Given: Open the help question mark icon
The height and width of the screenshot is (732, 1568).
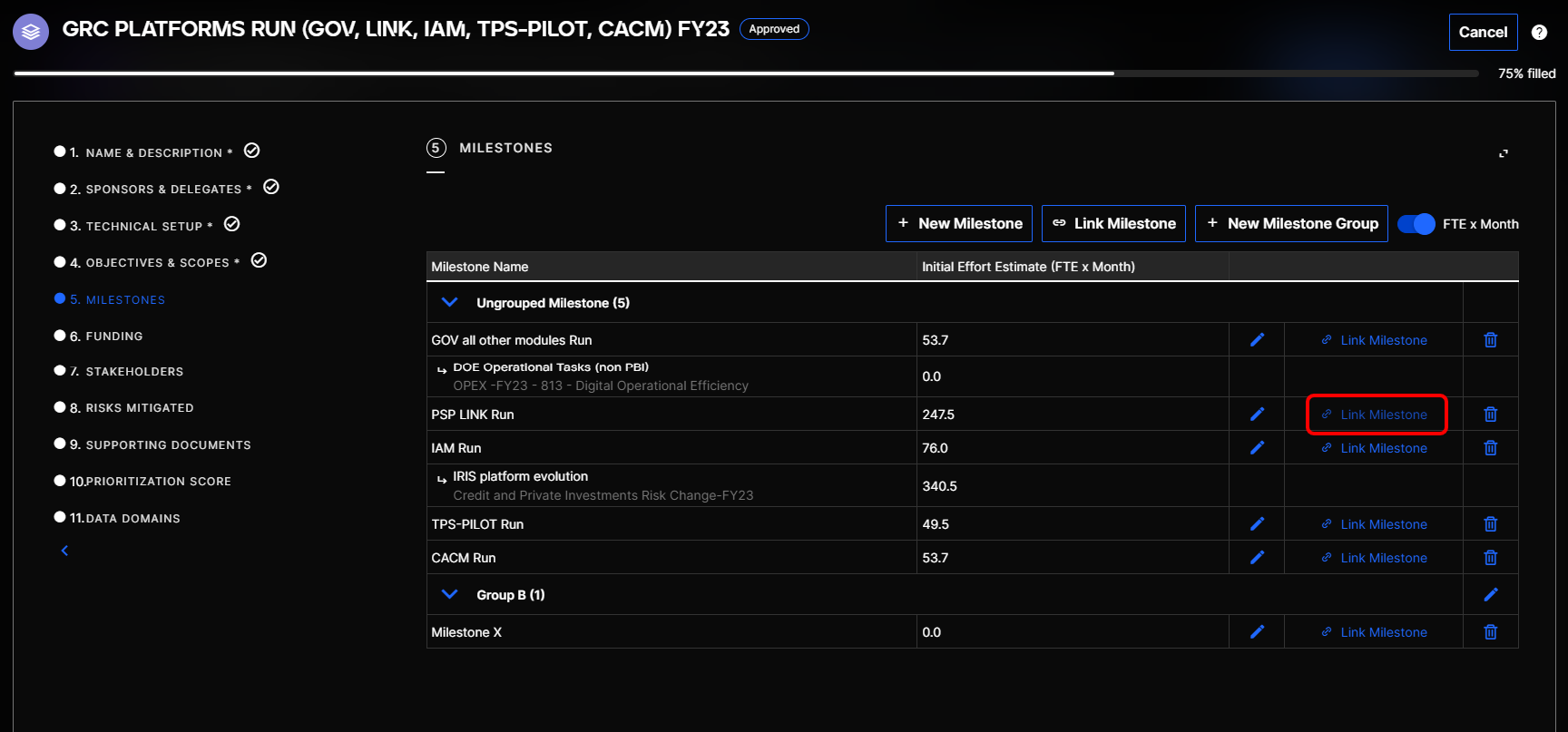Looking at the screenshot, I should (1539, 33).
